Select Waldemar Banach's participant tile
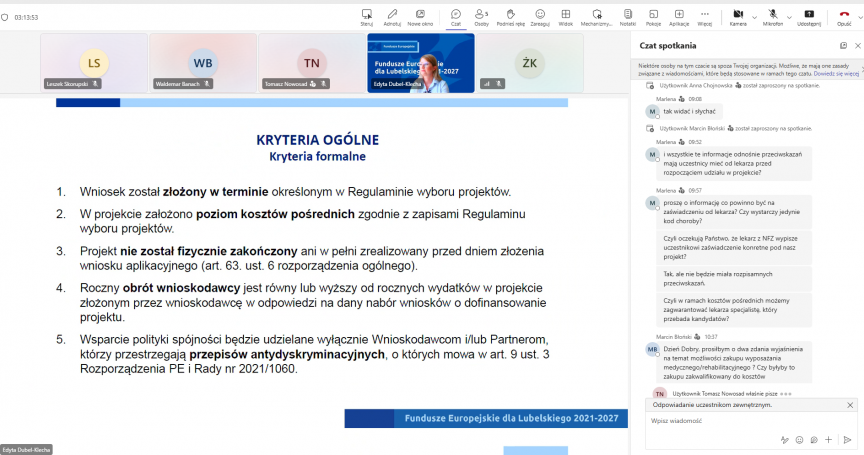The image size is (864, 455). [203, 63]
